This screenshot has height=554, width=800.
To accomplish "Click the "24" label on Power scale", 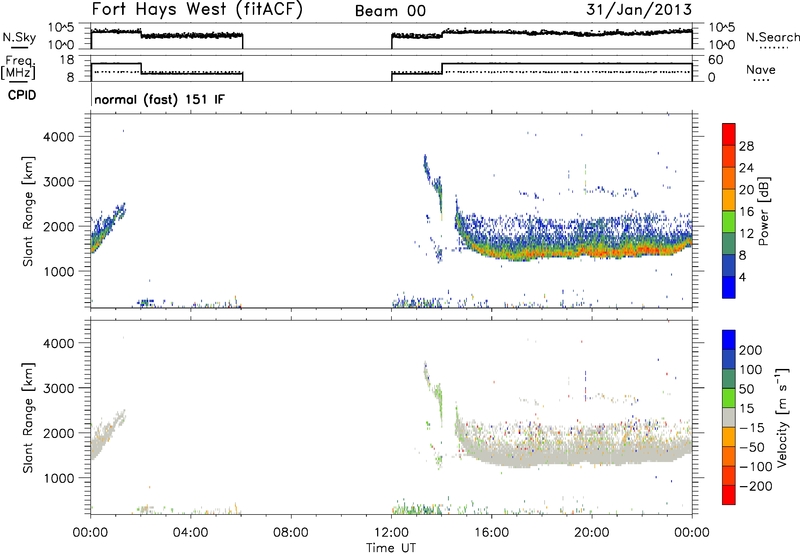I will click(746, 168).
